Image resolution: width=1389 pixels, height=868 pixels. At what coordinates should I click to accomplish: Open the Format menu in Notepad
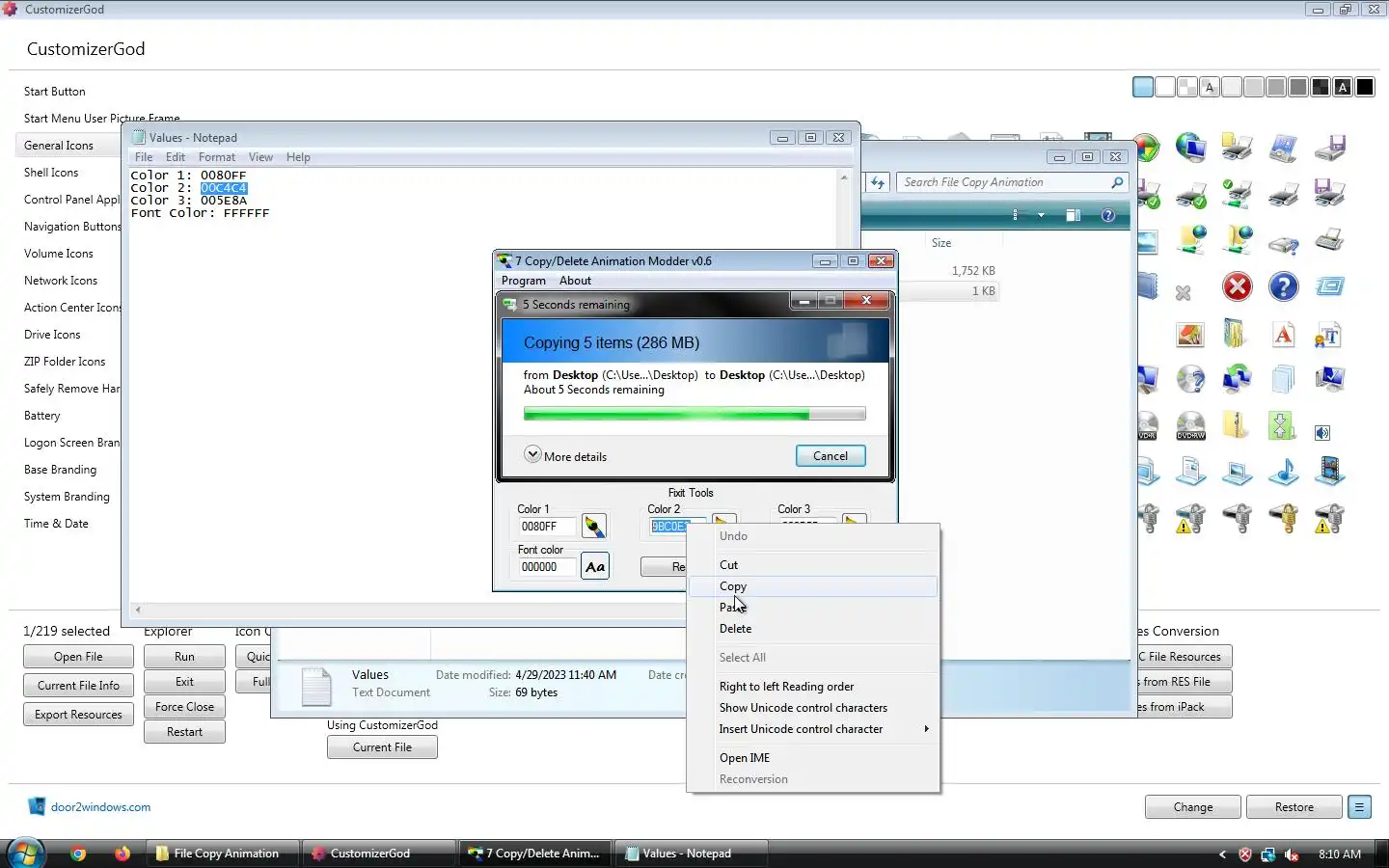click(217, 157)
